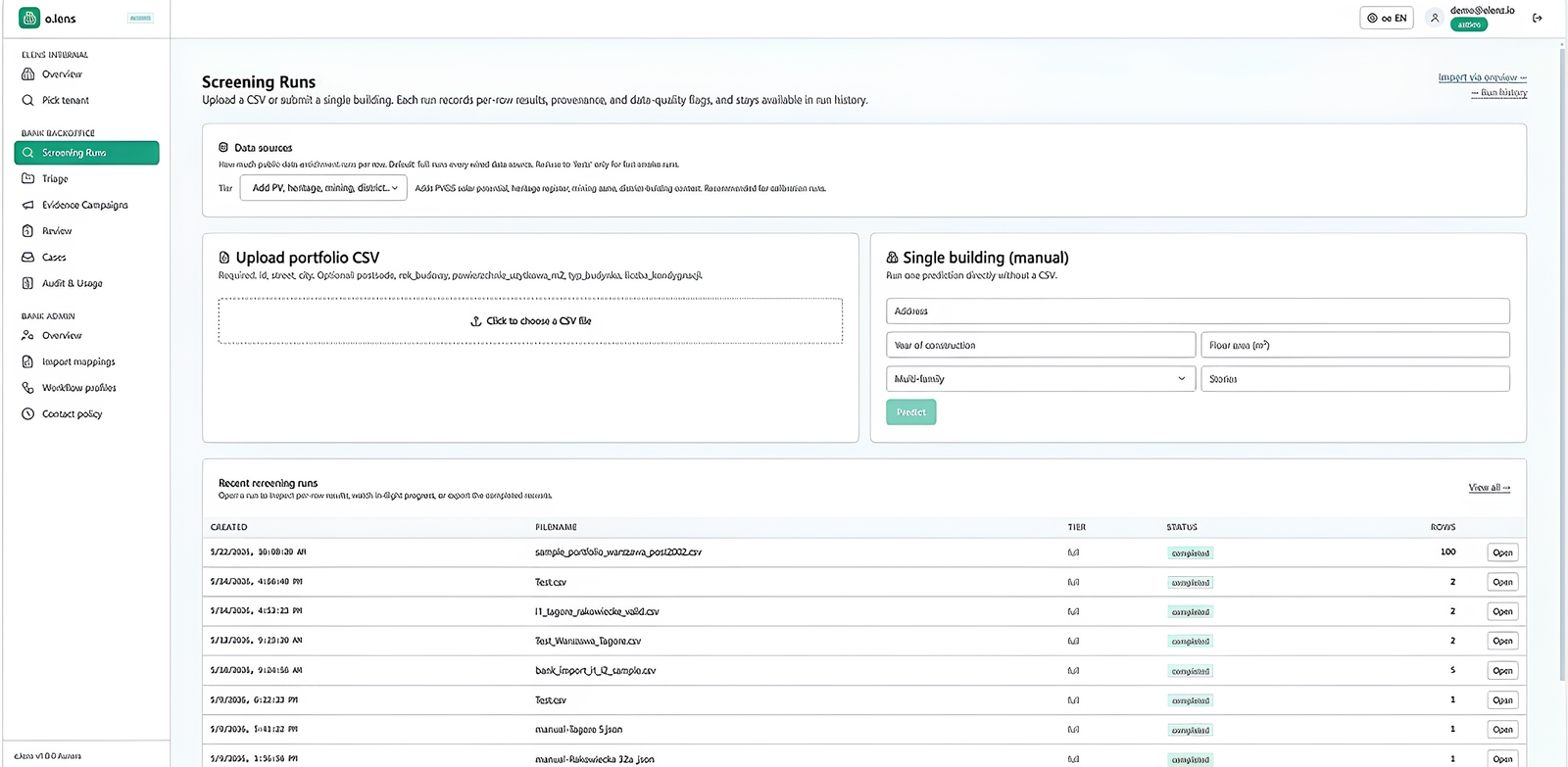This screenshot has height=767, width=1568.
Task: Click the logout icon
Action: (1537, 18)
